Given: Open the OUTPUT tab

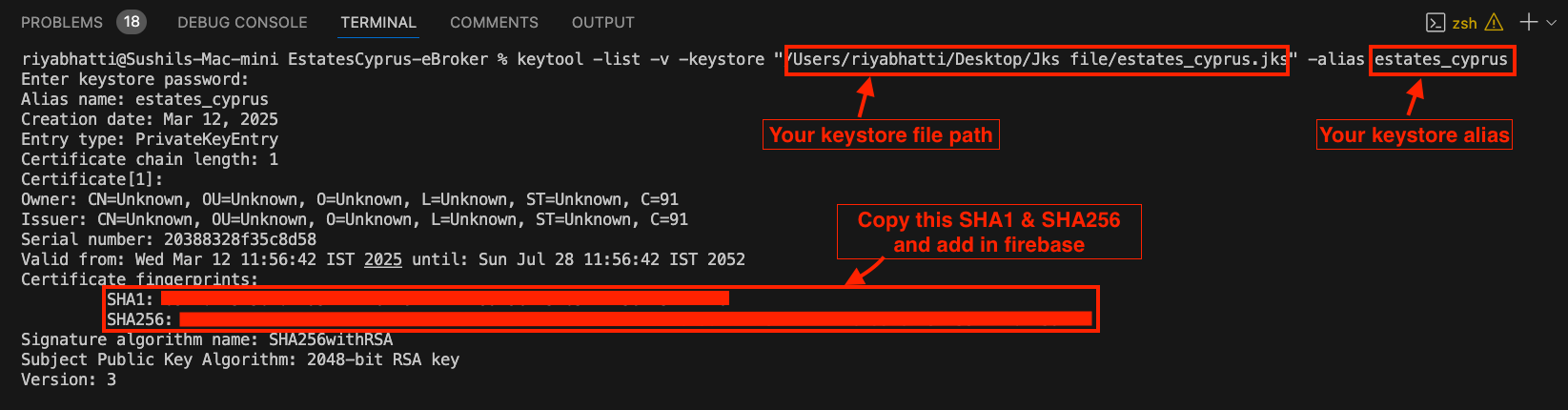Looking at the screenshot, I should tap(602, 22).
